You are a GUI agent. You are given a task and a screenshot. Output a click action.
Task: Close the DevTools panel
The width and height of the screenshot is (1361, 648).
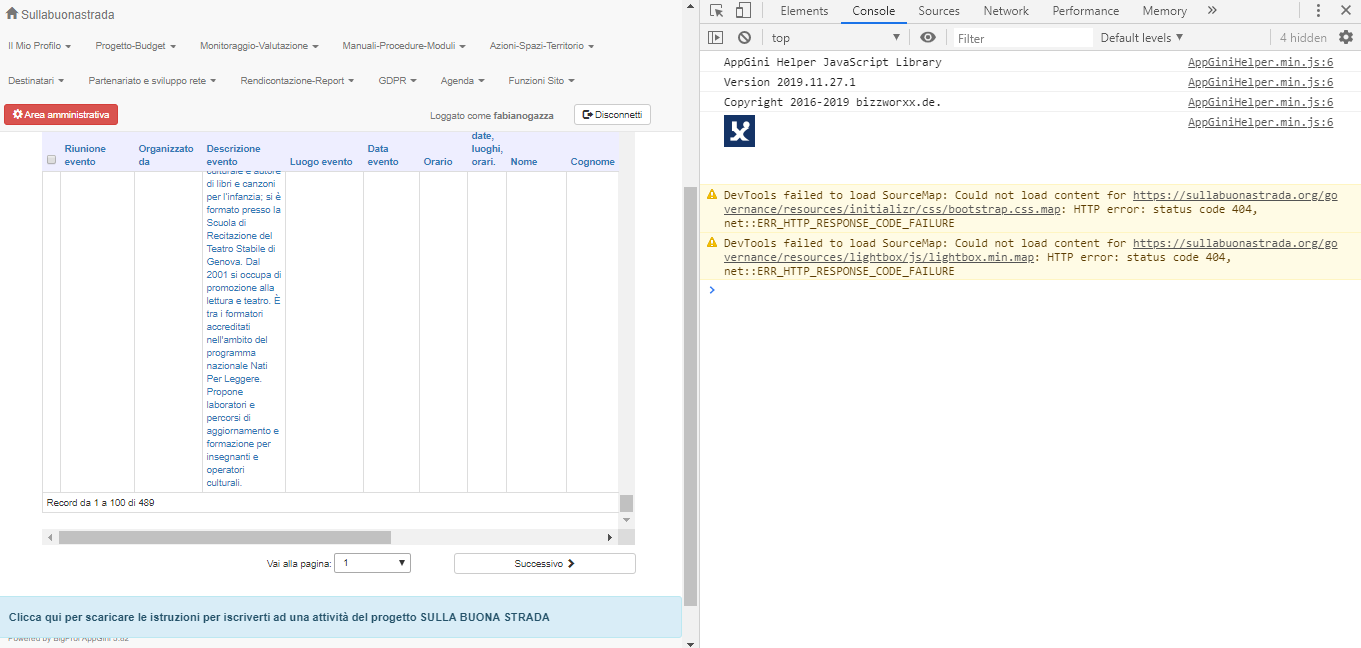tap(1346, 11)
